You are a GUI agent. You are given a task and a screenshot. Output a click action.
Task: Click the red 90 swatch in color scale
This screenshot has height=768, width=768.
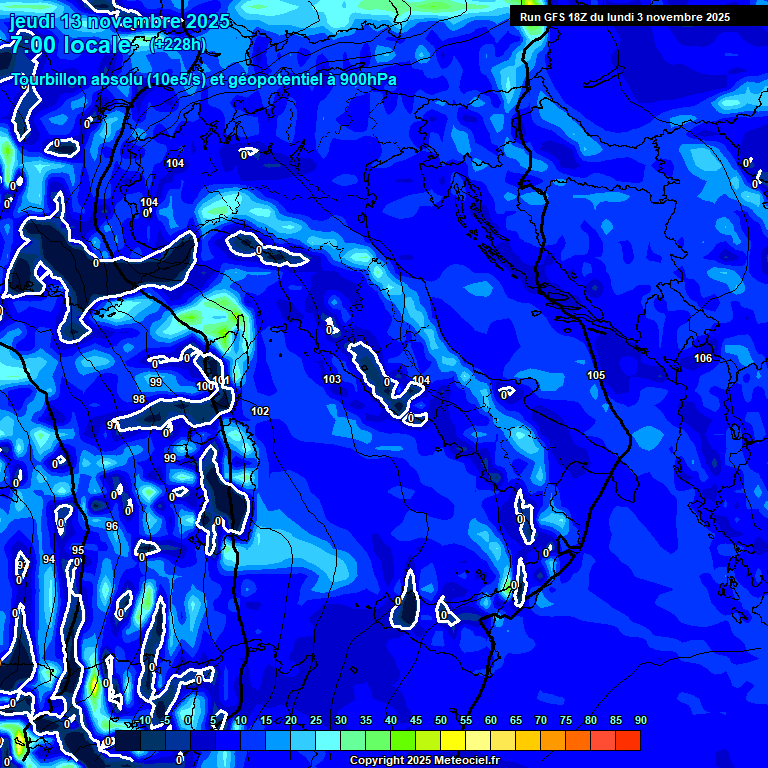(628, 740)
